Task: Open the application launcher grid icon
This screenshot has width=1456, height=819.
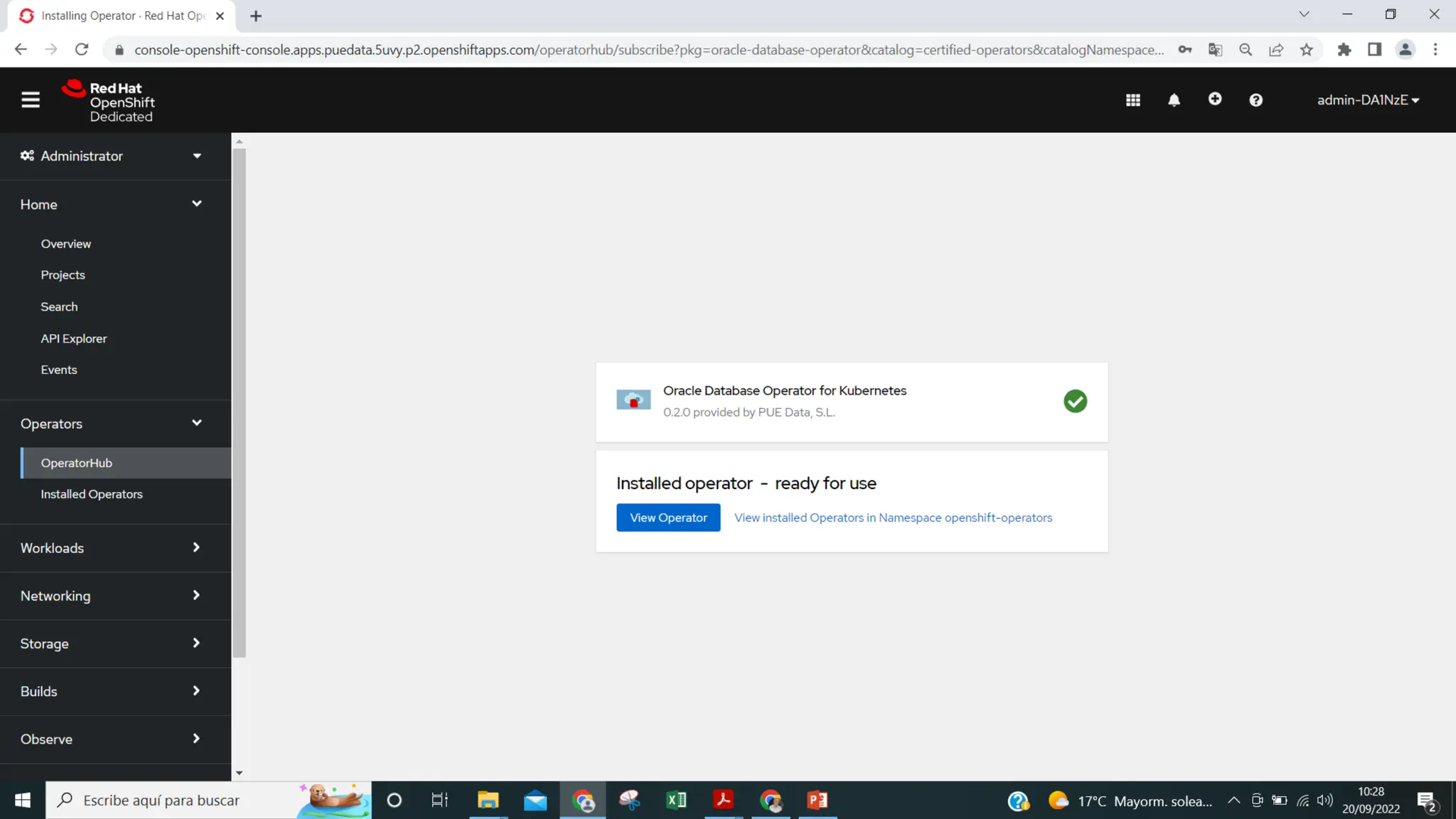Action: (1133, 100)
